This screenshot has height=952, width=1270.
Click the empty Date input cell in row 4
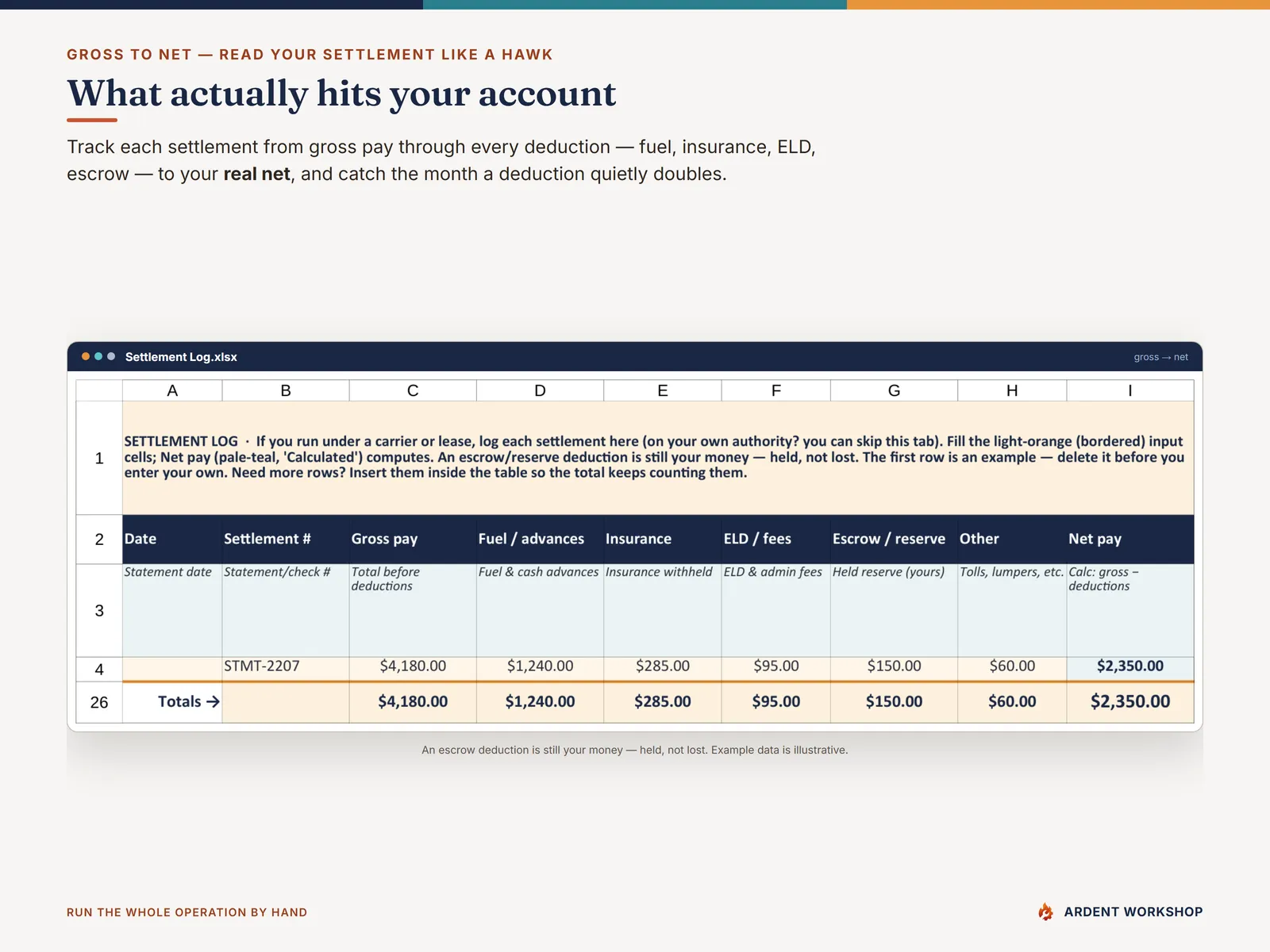pos(172,668)
